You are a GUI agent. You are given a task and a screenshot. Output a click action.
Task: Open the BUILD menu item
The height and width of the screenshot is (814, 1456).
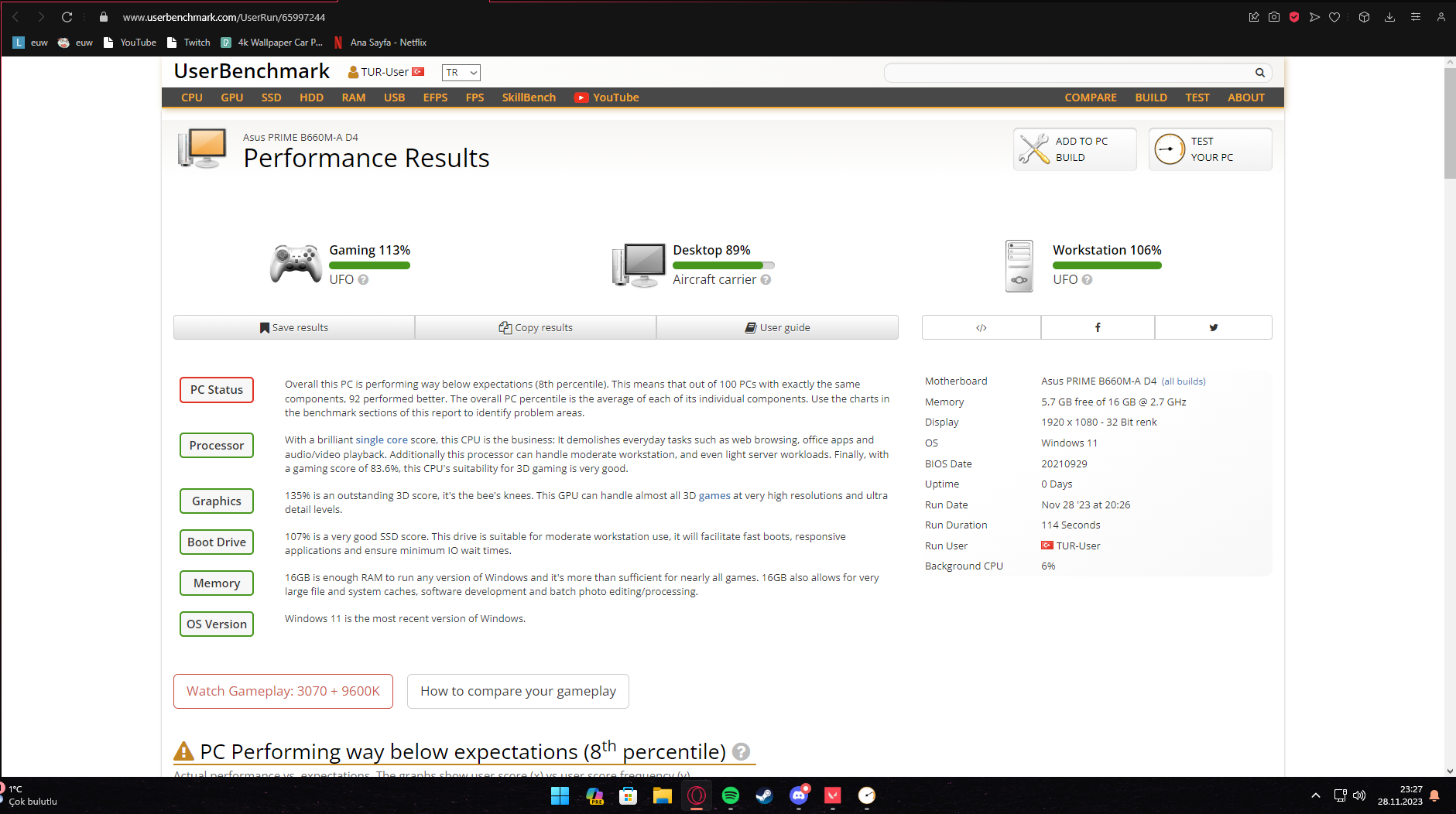(1151, 97)
